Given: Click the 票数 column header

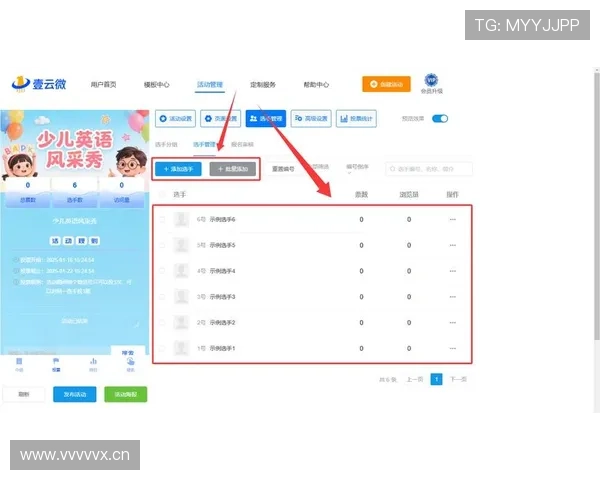Looking at the screenshot, I should (361, 194).
